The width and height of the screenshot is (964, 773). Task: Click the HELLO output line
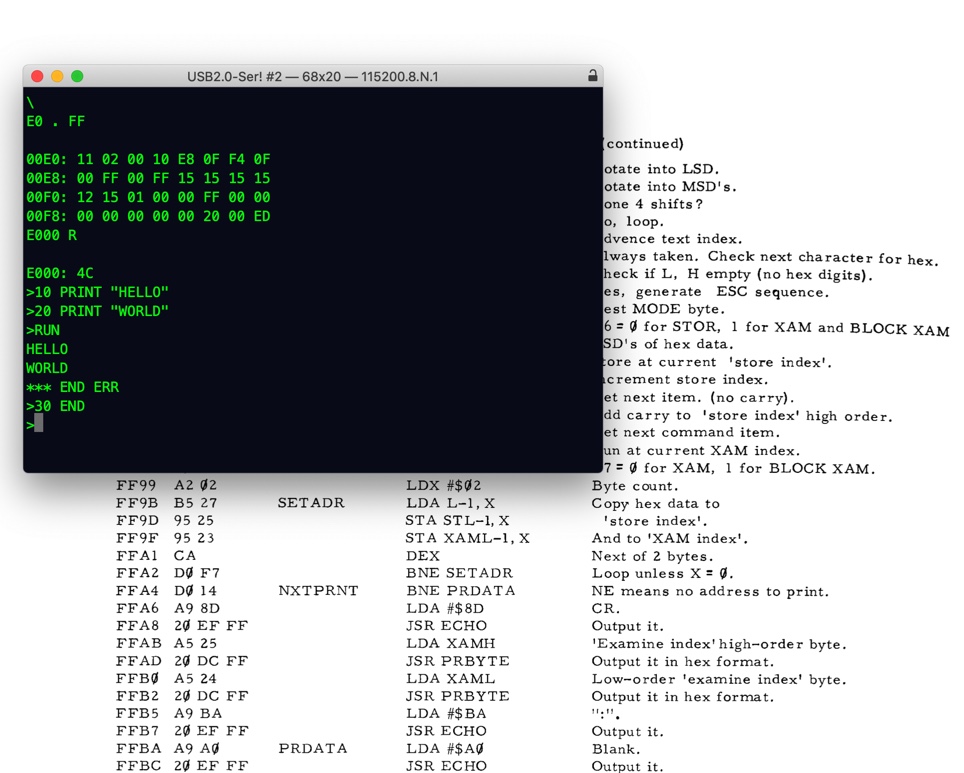tap(47, 349)
